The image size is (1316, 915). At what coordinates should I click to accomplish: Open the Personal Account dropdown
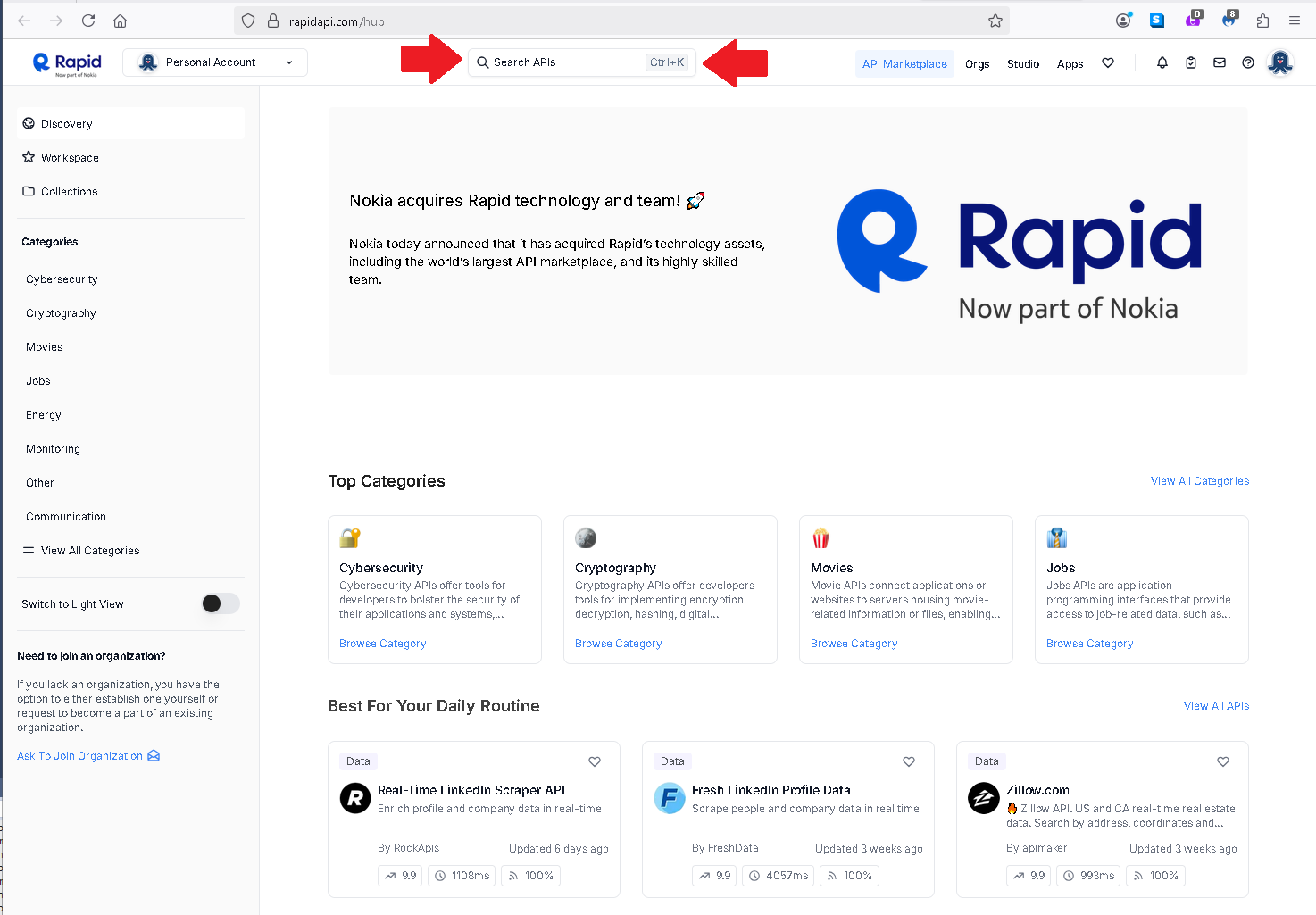(215, 62)
